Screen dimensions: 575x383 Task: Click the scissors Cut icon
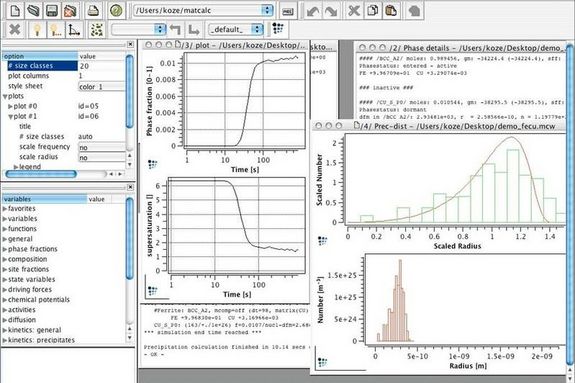point(354,11)
